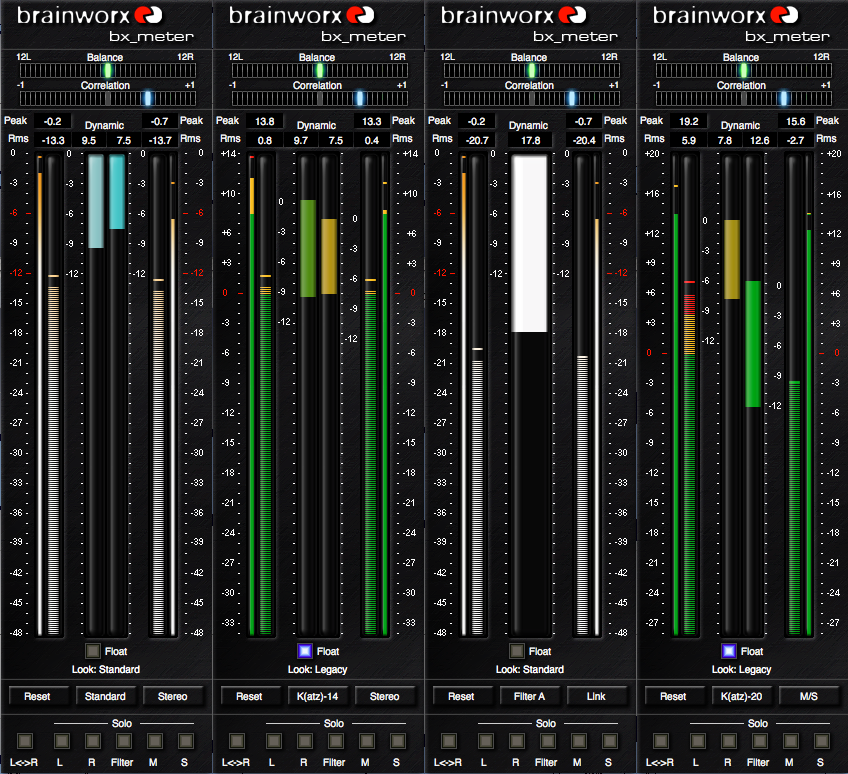Click Reset in the K(atz)-14 meter
Viewport: 848px width, 774px height.
pyautogui.click(x=249, y=696)
